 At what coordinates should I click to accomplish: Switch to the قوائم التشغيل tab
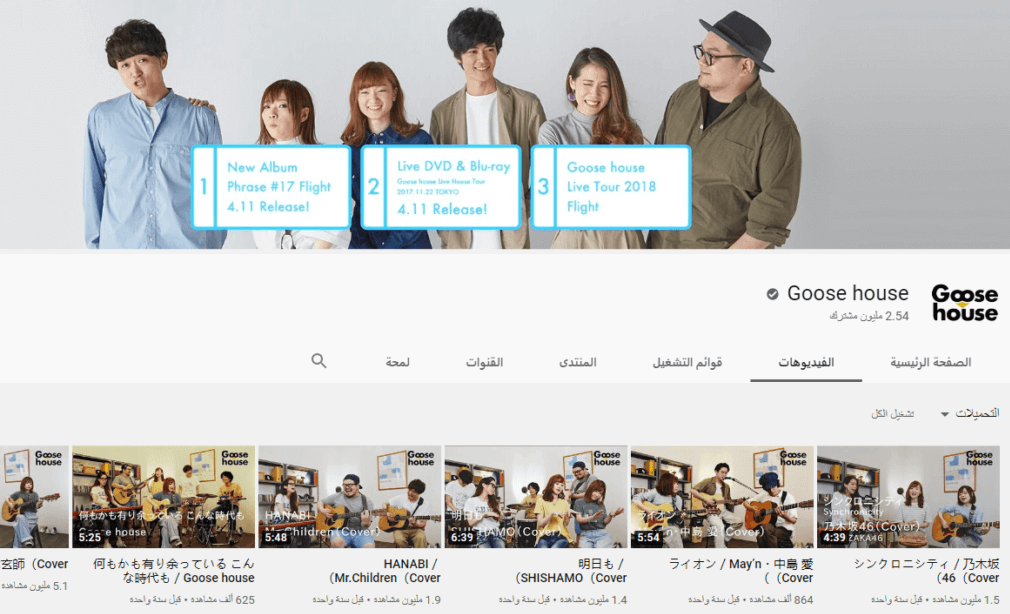(687, 362)
